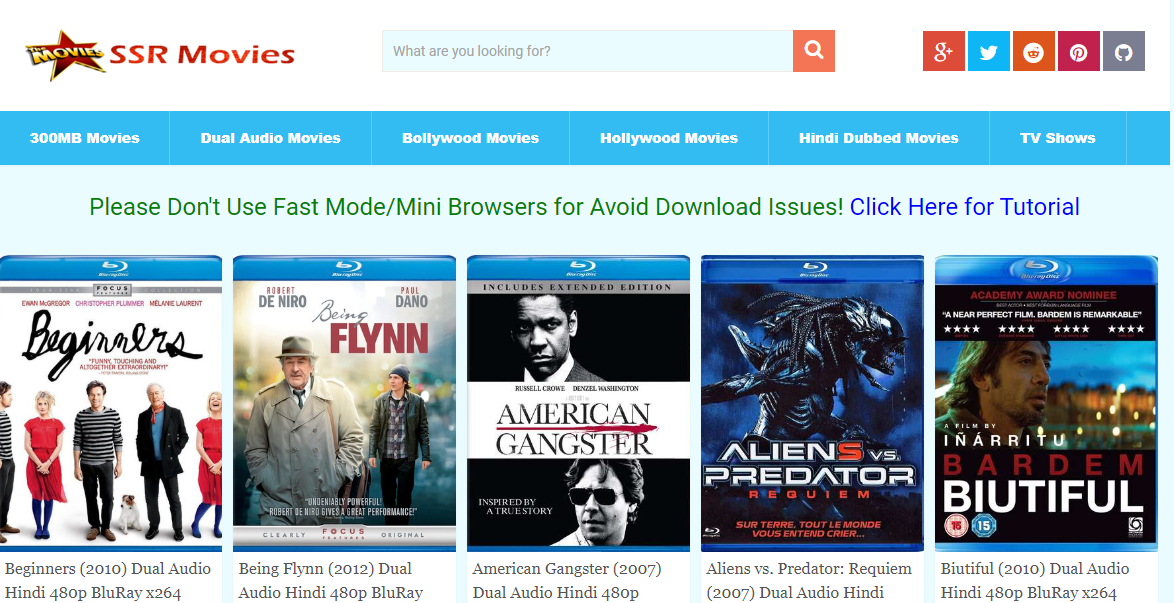This screenshot has width=1174, height=603.
Task: Open the Being Flynn movie poster
Action: [x=344, y=403]
